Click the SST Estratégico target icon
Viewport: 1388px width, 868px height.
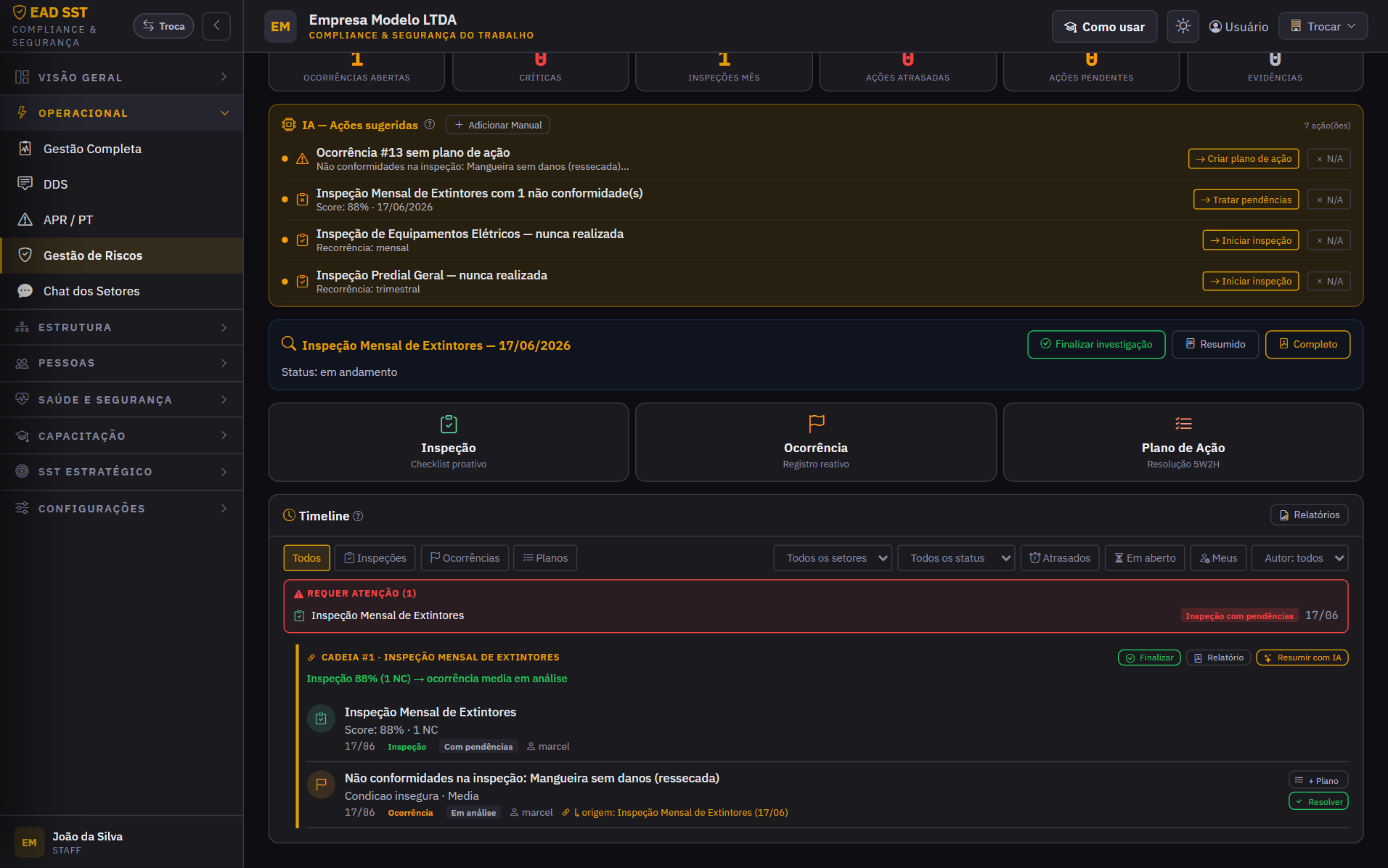tap(23, 471)
